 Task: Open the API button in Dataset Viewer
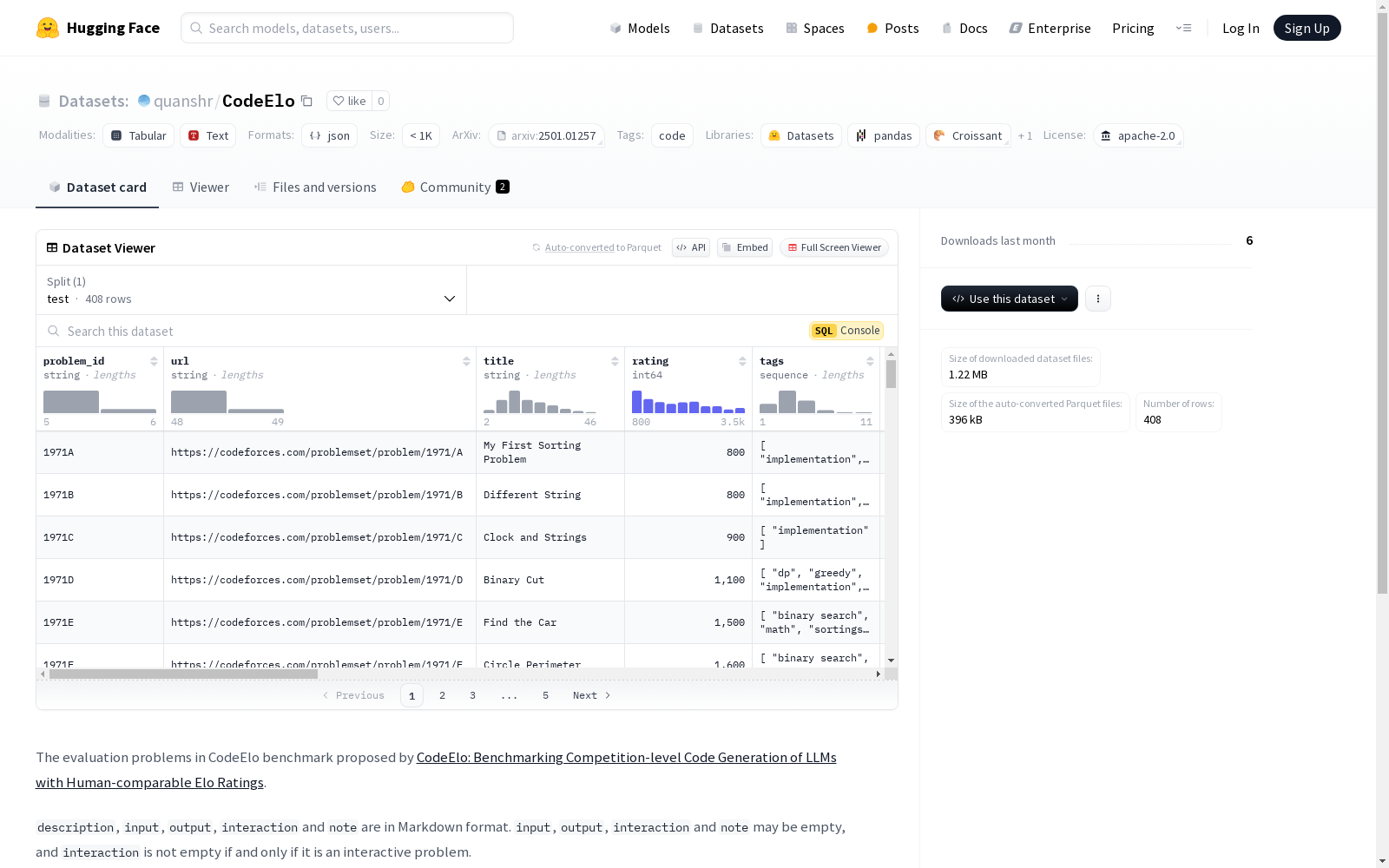[691, 247]
